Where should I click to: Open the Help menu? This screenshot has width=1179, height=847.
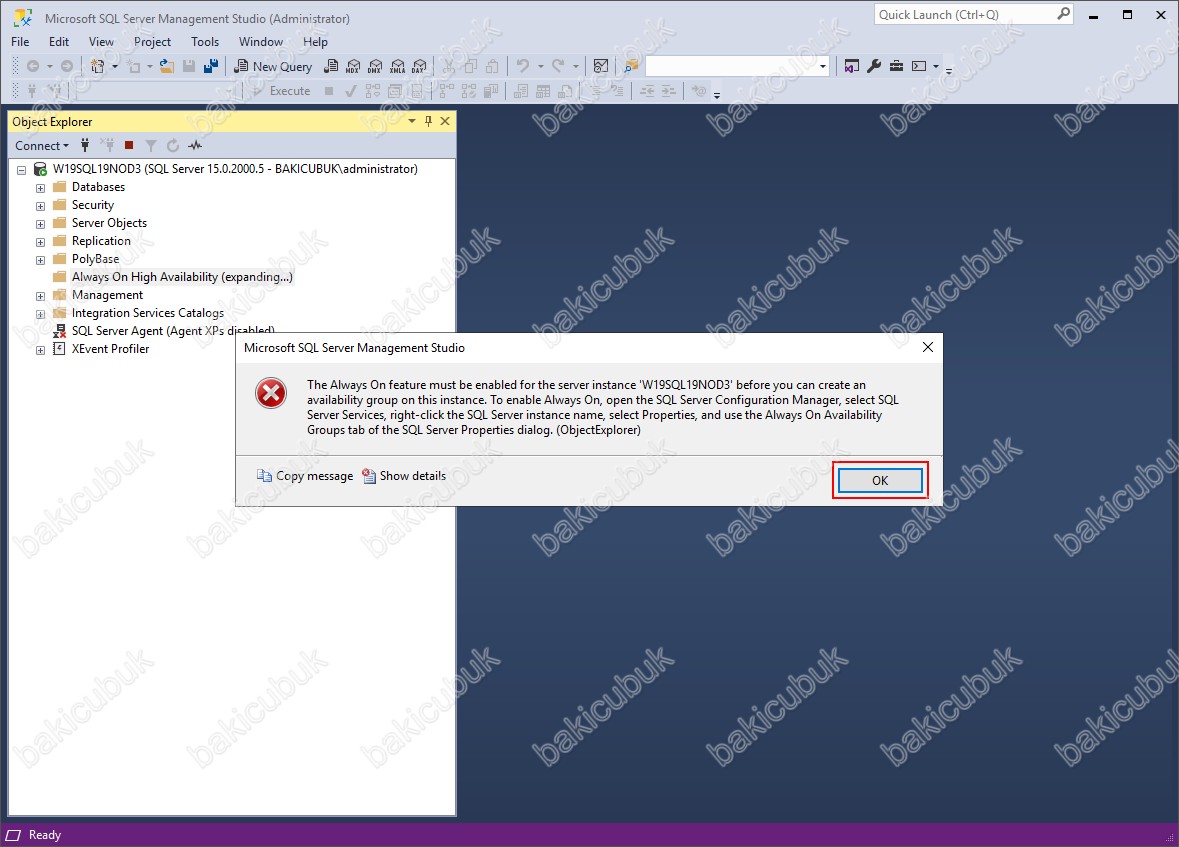315,41
